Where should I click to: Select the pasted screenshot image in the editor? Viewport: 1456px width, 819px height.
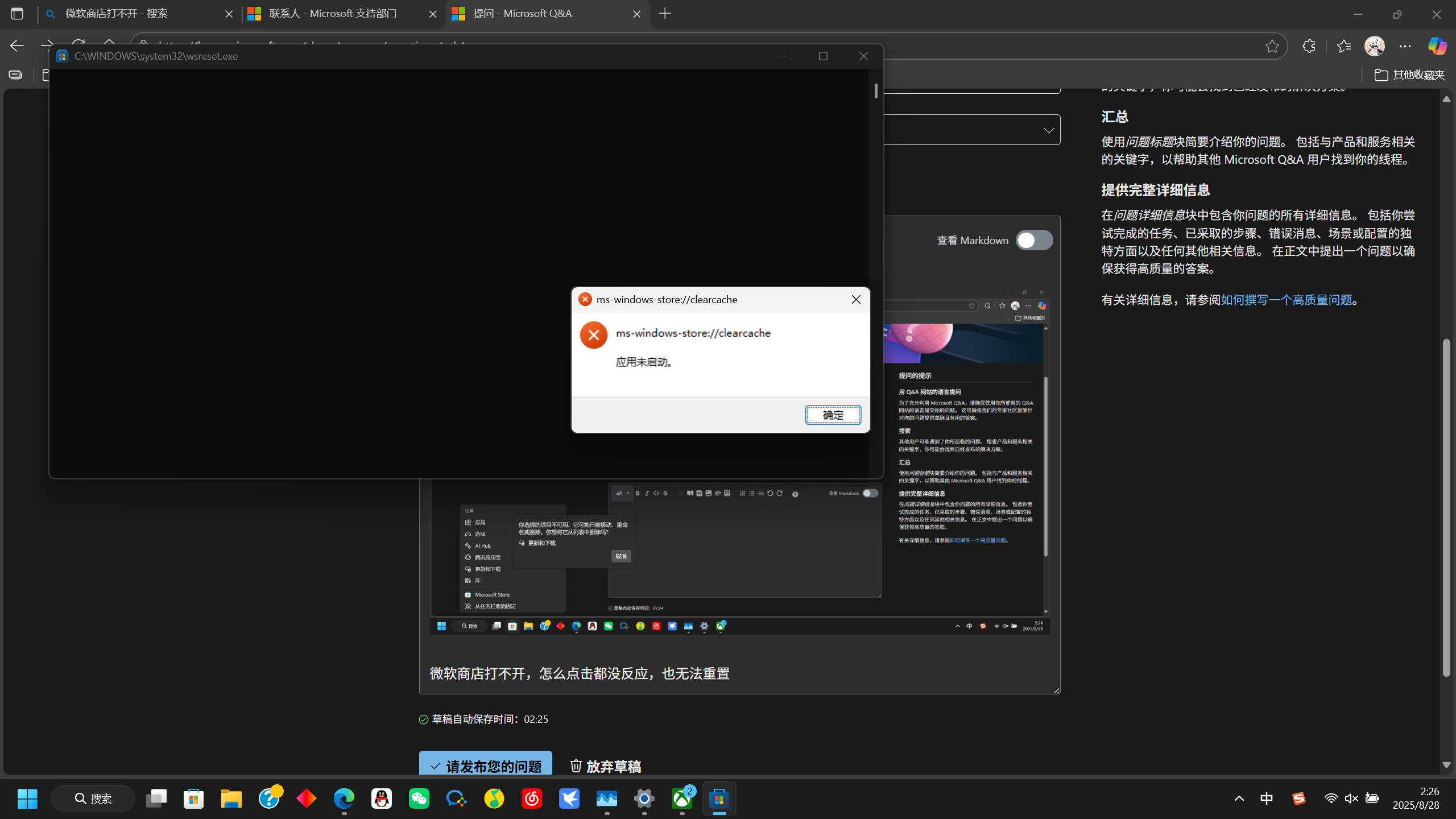click(739, 557)
